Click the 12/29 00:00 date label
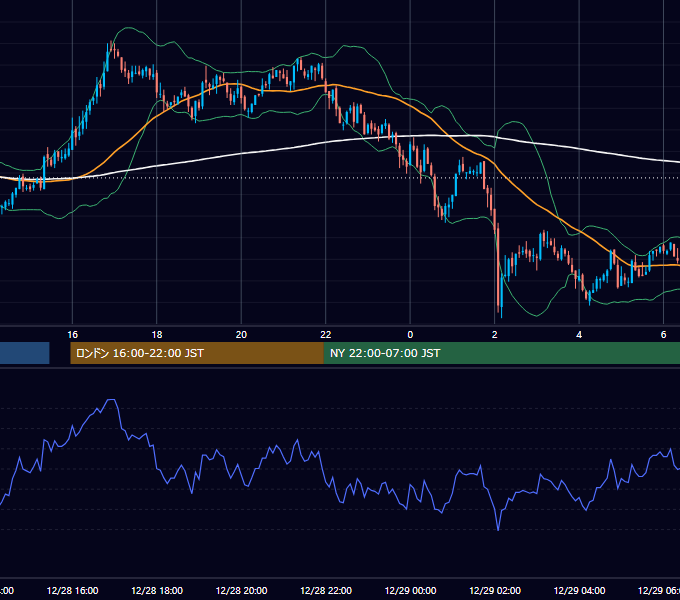The width and height of the screenshot is (680, 600). (410, 590)
